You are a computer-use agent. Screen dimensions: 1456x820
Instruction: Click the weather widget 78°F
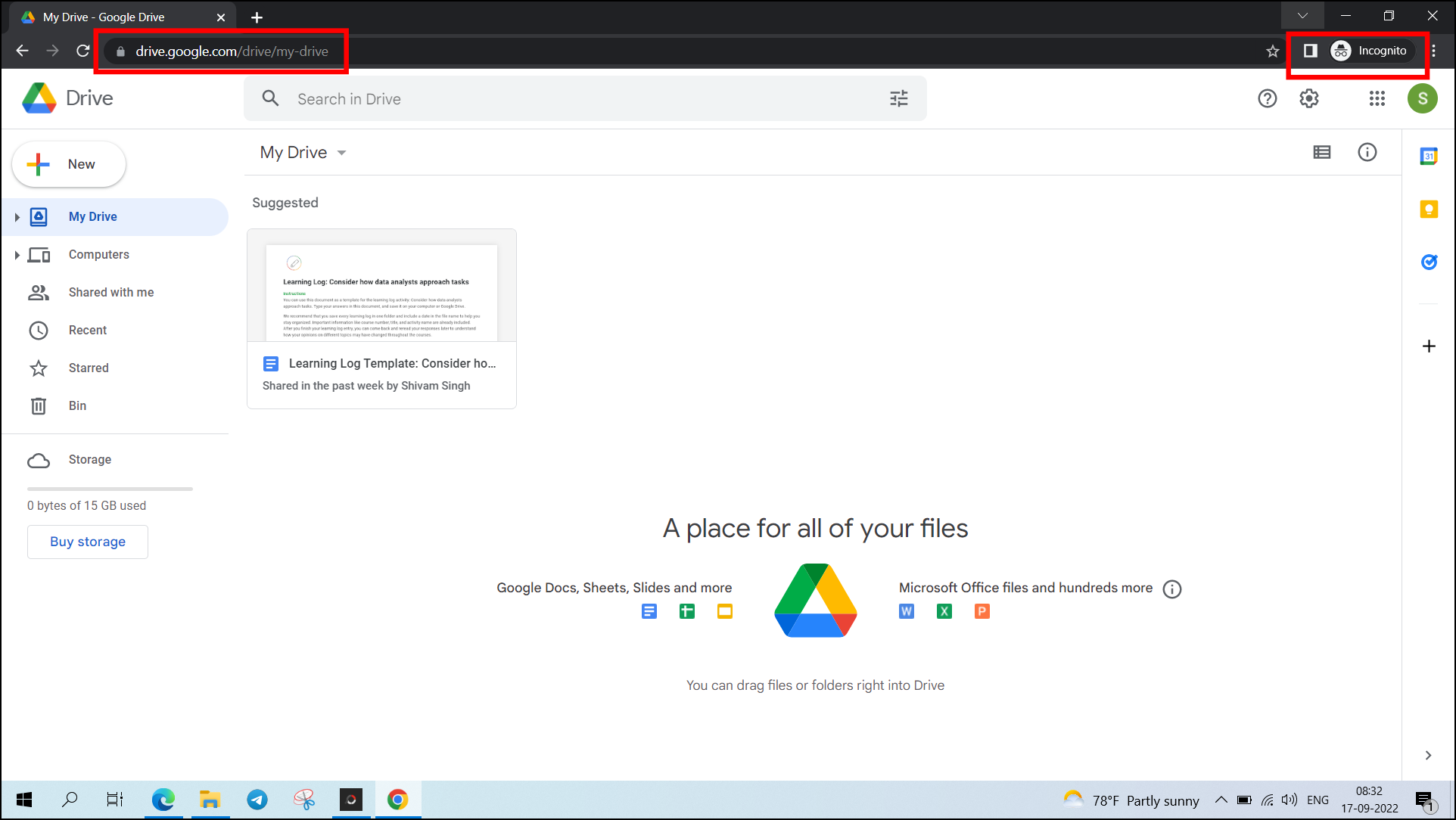(x=1131, y=800)
